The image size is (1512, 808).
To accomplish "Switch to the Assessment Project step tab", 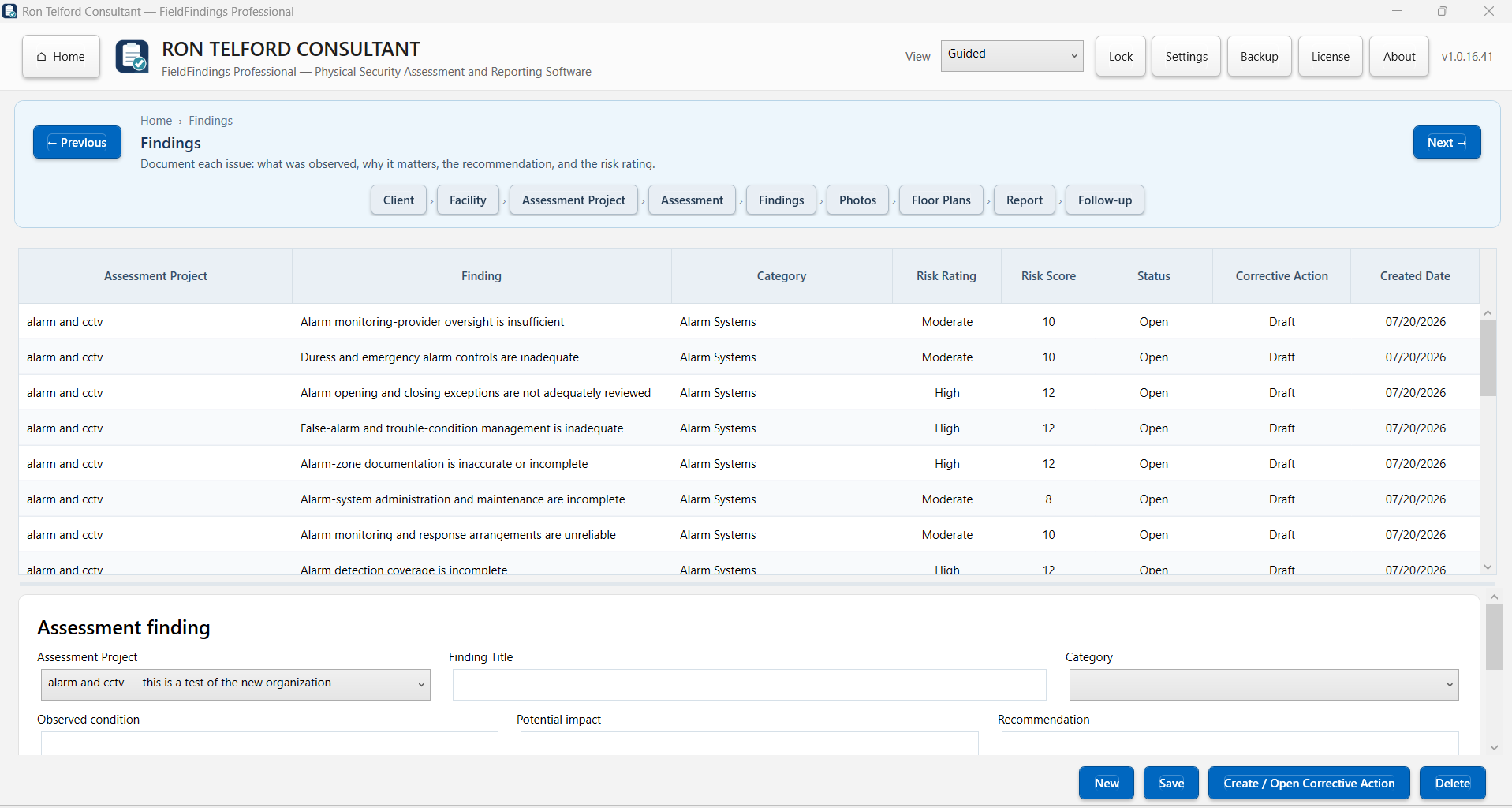I will pos(573,200).
